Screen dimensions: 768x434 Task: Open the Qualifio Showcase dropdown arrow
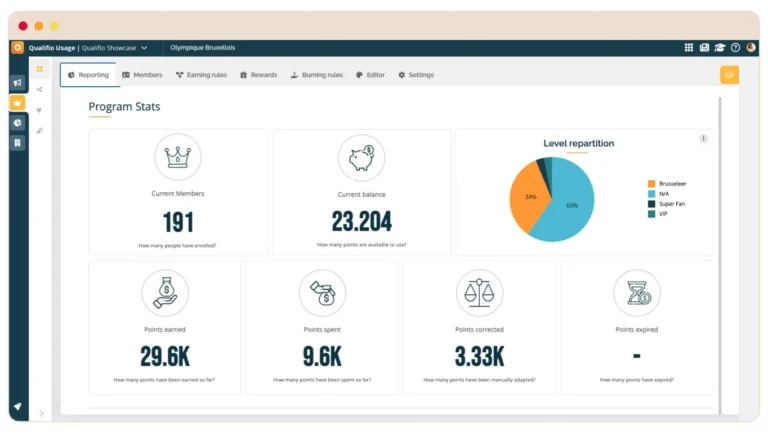click(144, 48)
